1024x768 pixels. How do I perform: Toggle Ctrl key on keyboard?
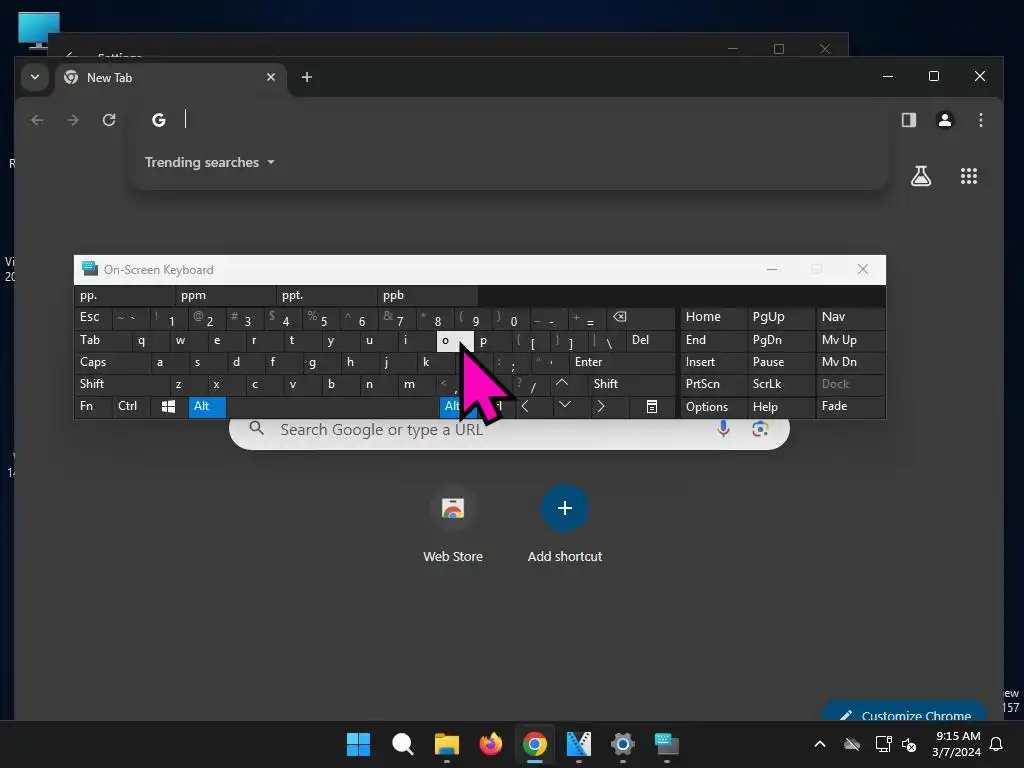click(x=131, y=406)
